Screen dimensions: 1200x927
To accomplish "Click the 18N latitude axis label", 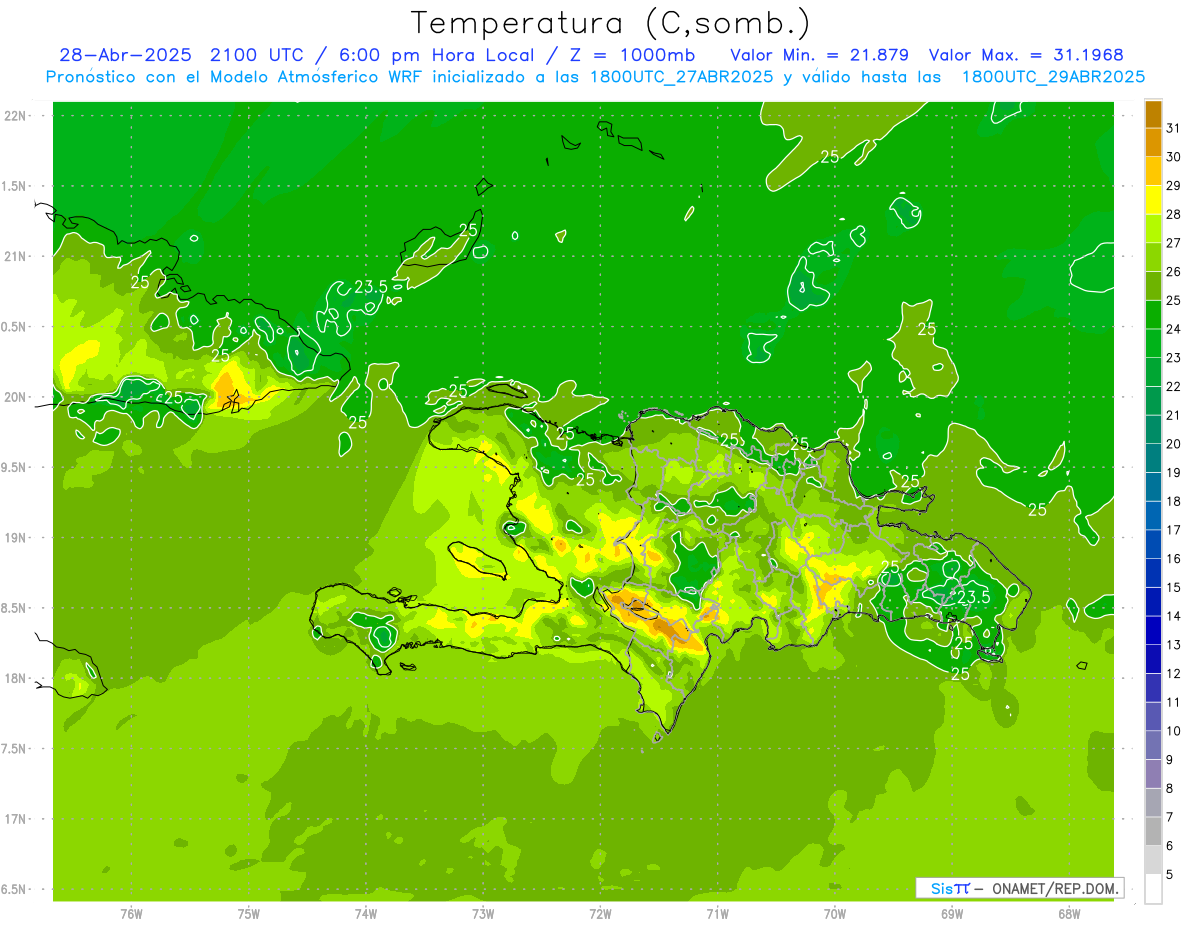I will 16,678.
